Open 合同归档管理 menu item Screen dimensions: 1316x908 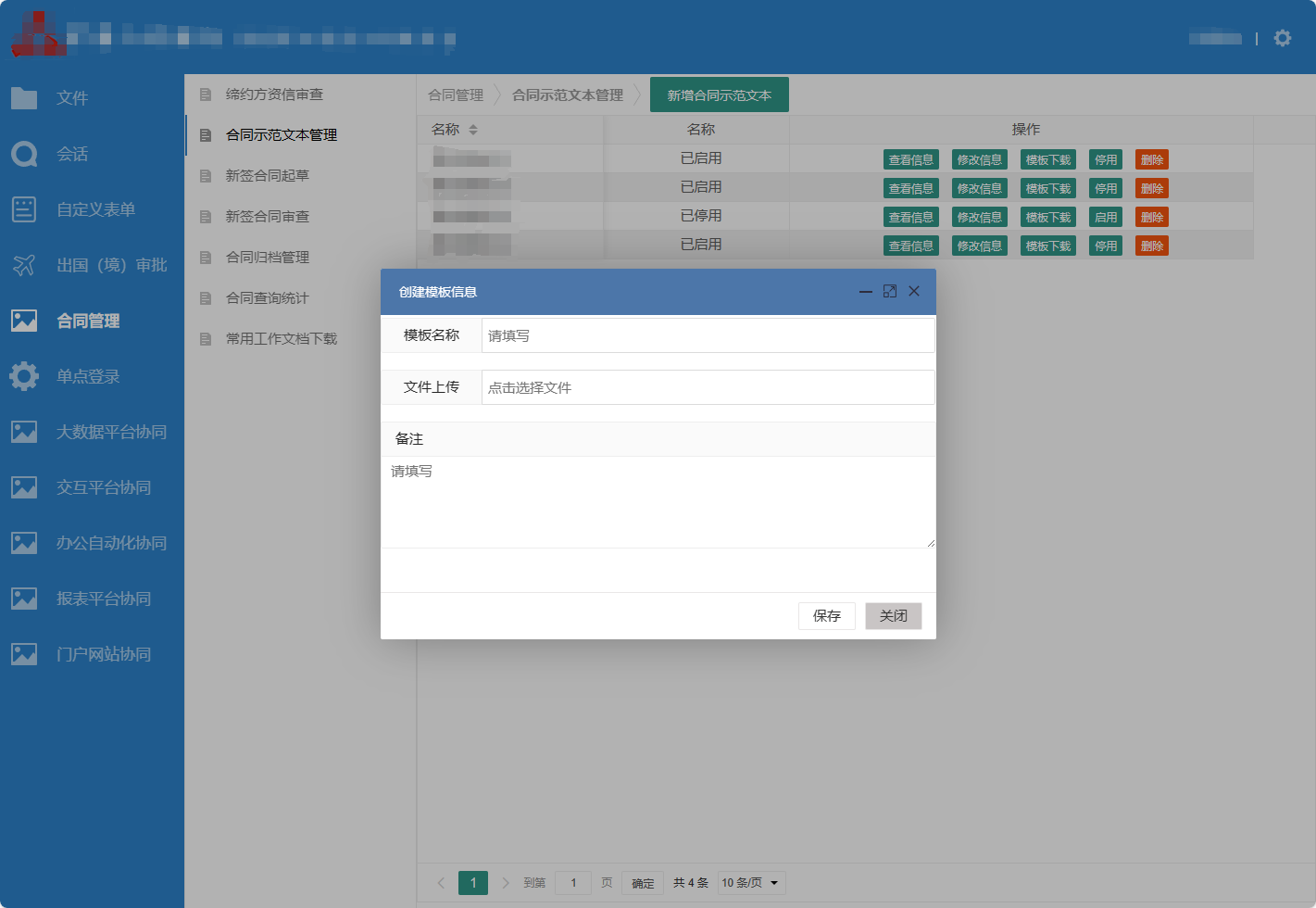268,258
